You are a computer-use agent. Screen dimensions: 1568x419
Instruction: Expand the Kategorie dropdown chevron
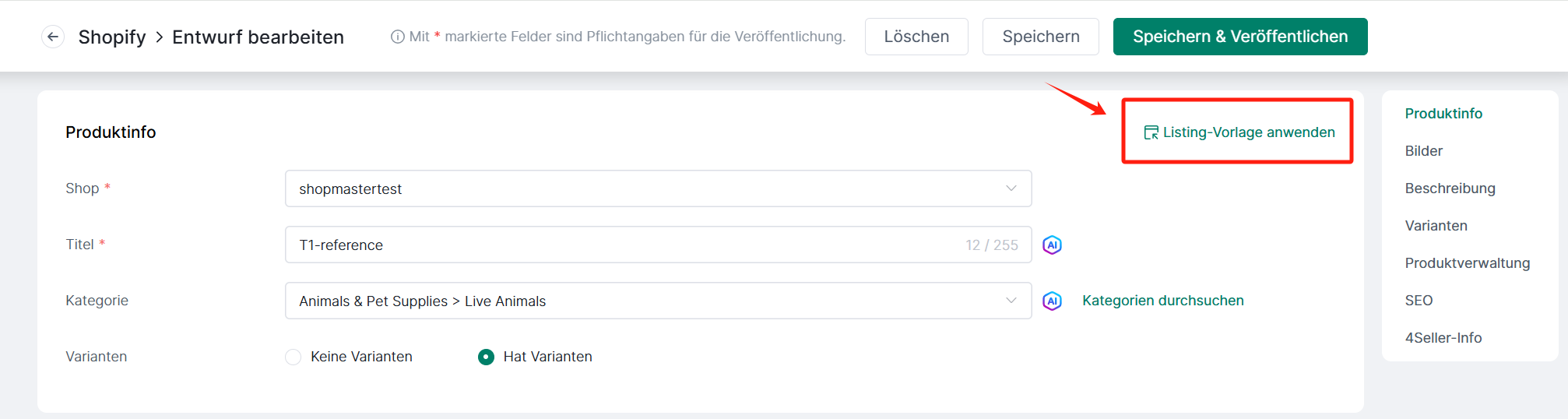click(x=1011, y=301)
